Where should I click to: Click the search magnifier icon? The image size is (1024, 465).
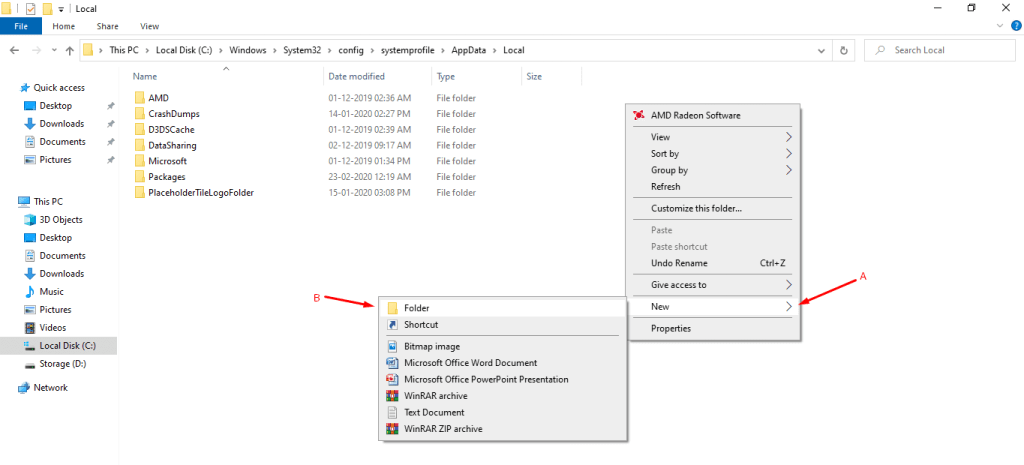coord(880,50)
